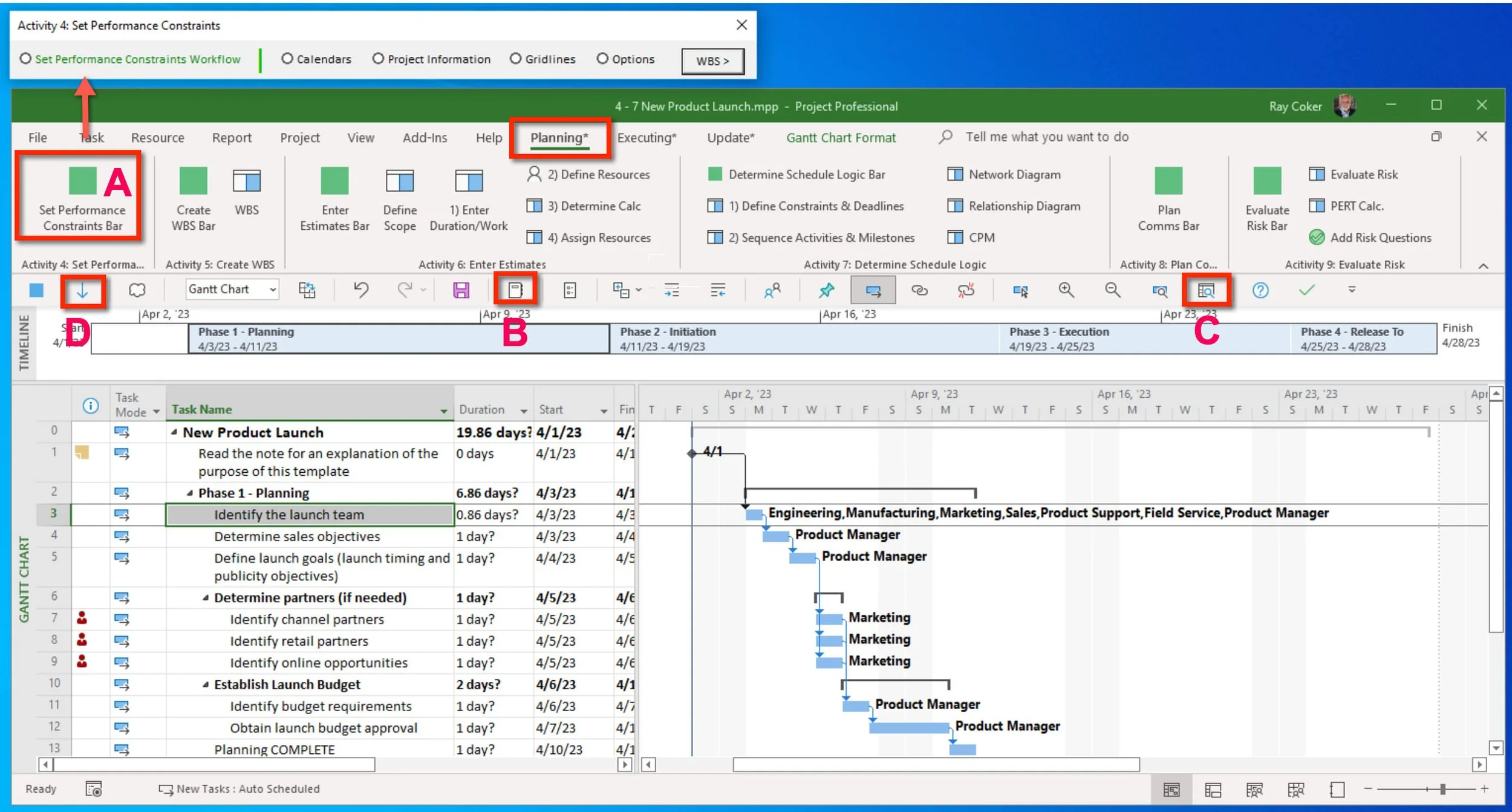Viewport: 1512px width, 812px height.
Task: Click the Set Performance Constraints Bar icon
Action: pos(82,181)
